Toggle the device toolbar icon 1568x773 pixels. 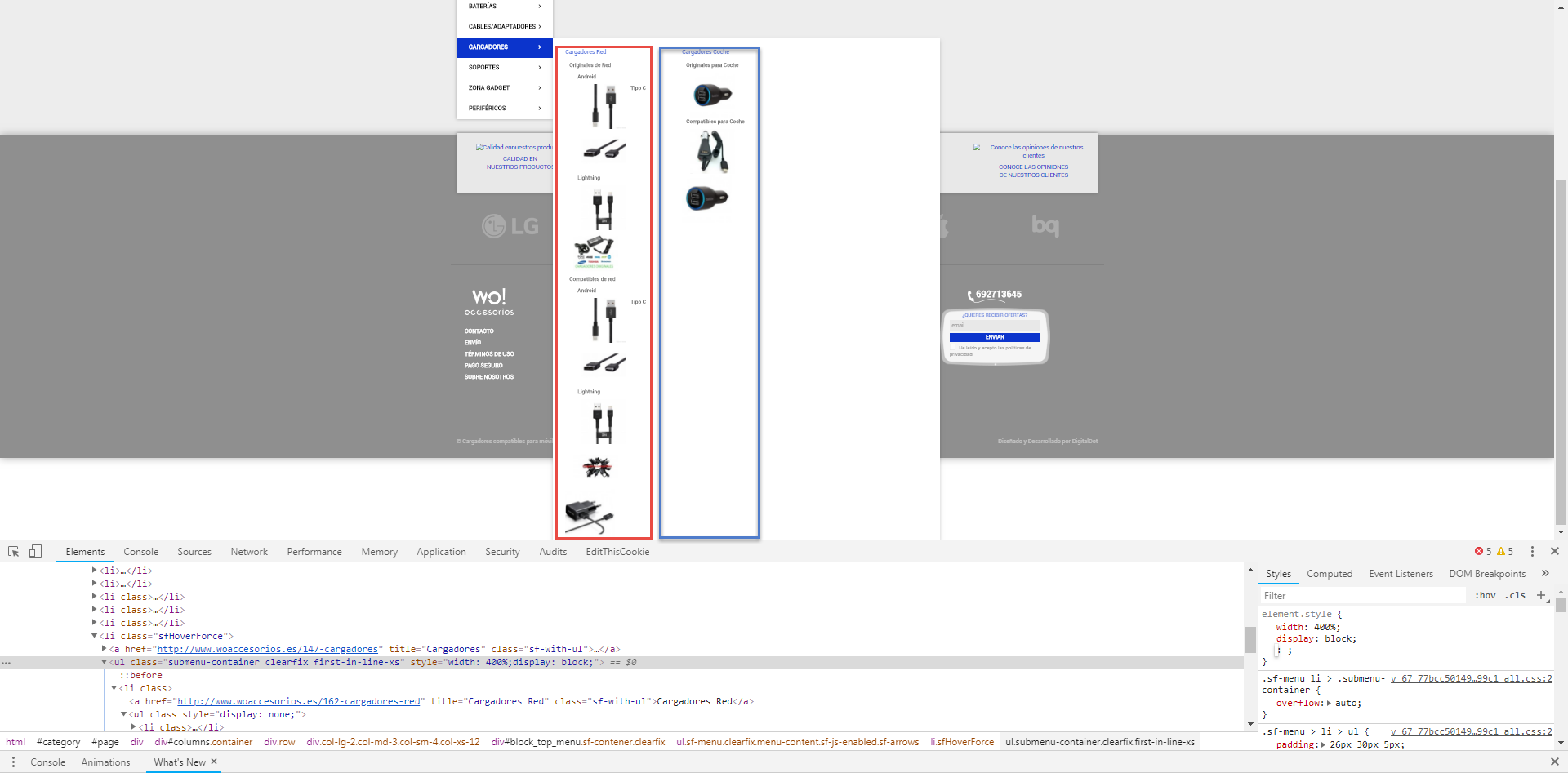click(35, 552)
